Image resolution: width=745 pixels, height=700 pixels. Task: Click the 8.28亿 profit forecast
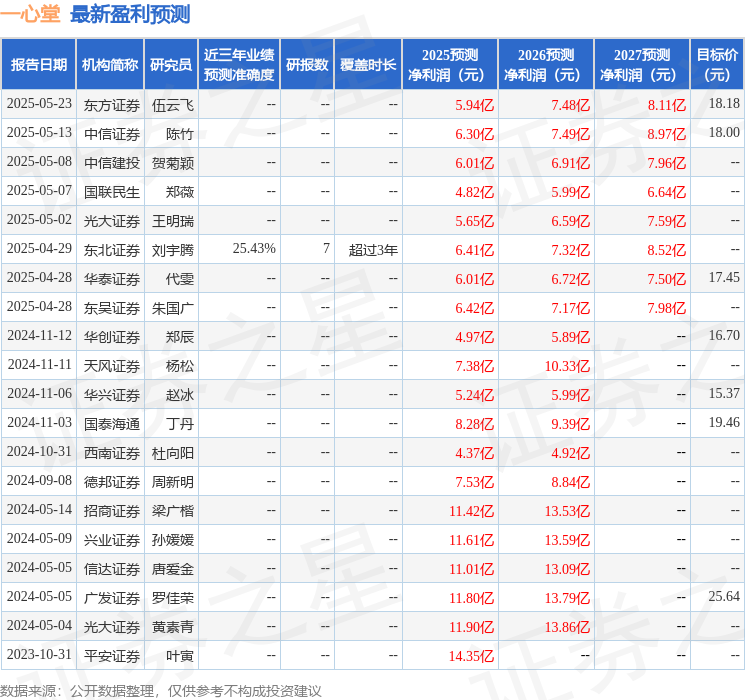[x=474, y=424]
